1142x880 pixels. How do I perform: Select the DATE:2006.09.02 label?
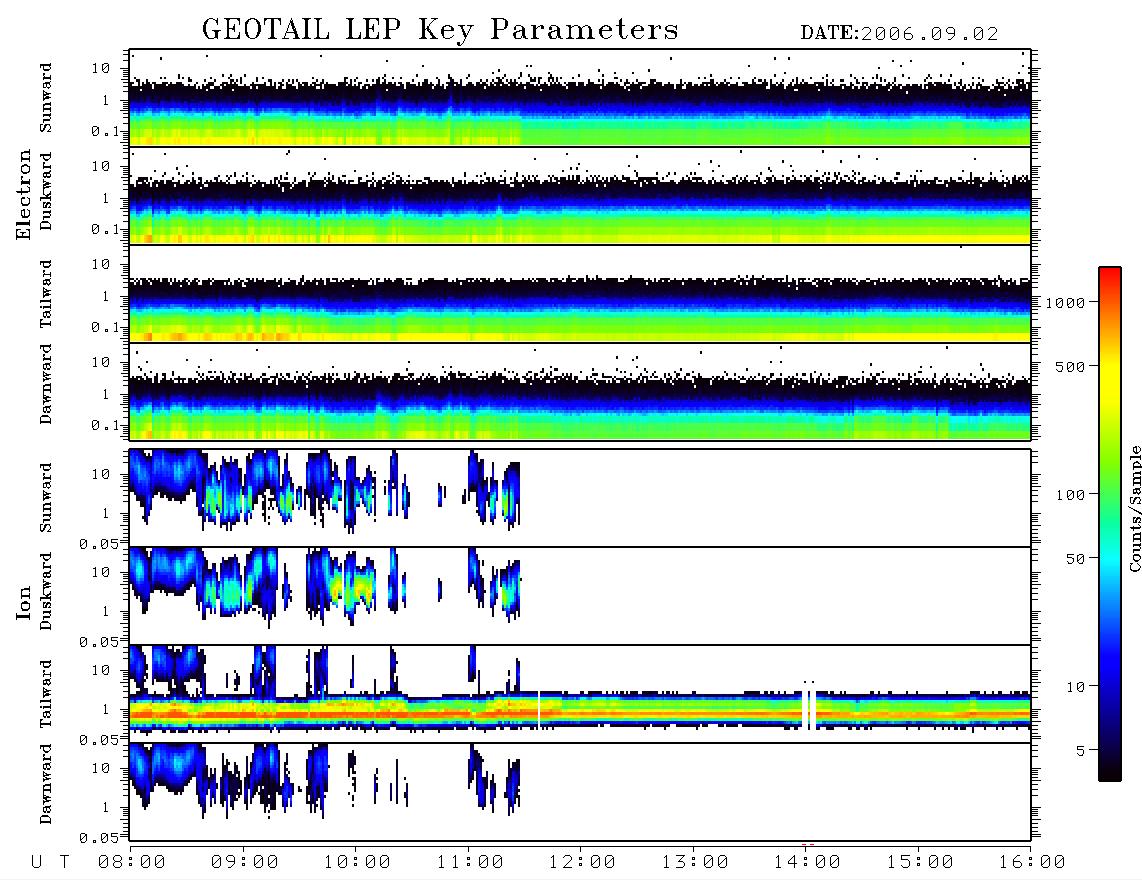pos(899,33)
